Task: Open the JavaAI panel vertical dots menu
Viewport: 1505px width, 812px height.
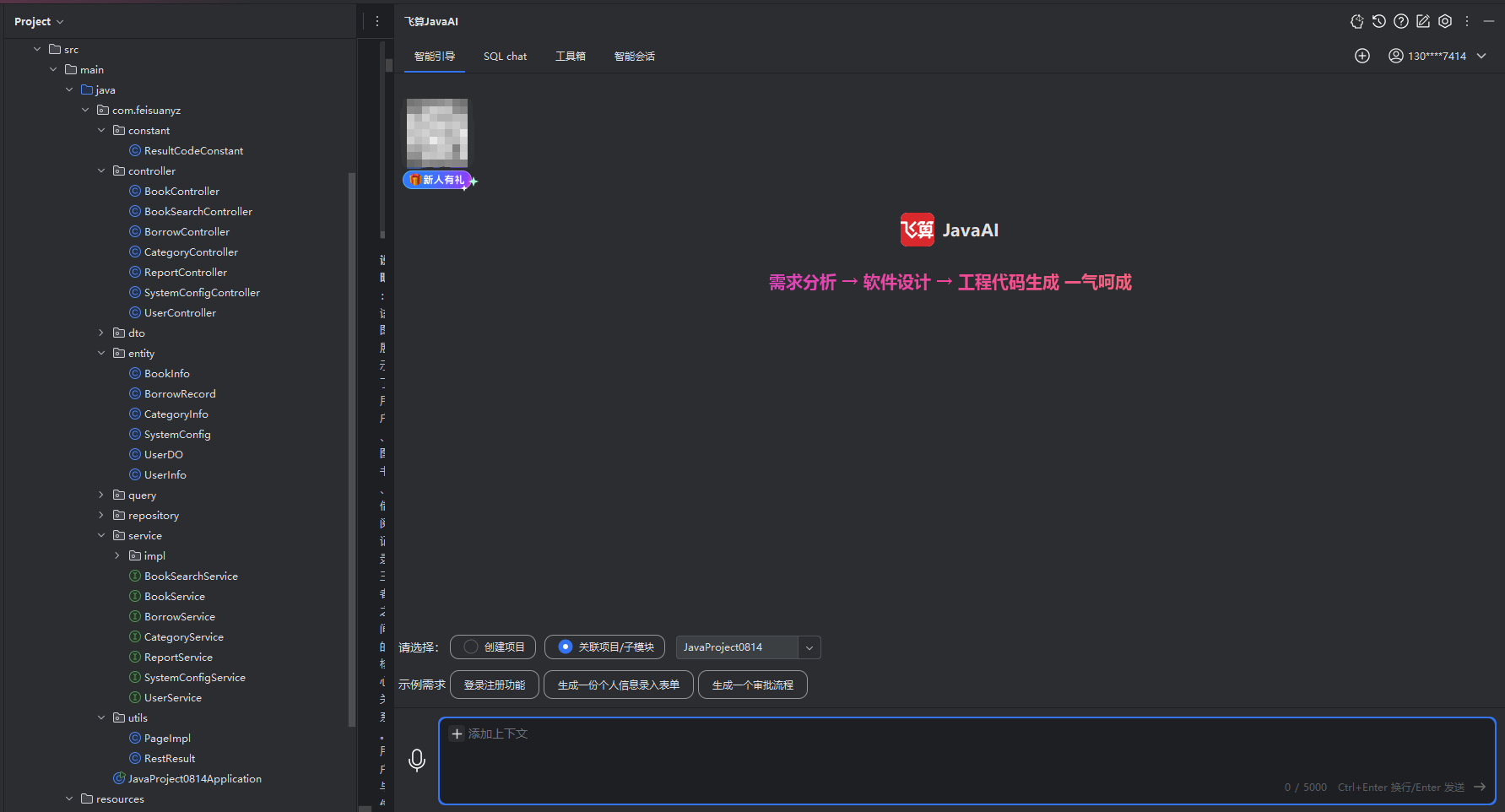Action: [x=1467, y=21]
